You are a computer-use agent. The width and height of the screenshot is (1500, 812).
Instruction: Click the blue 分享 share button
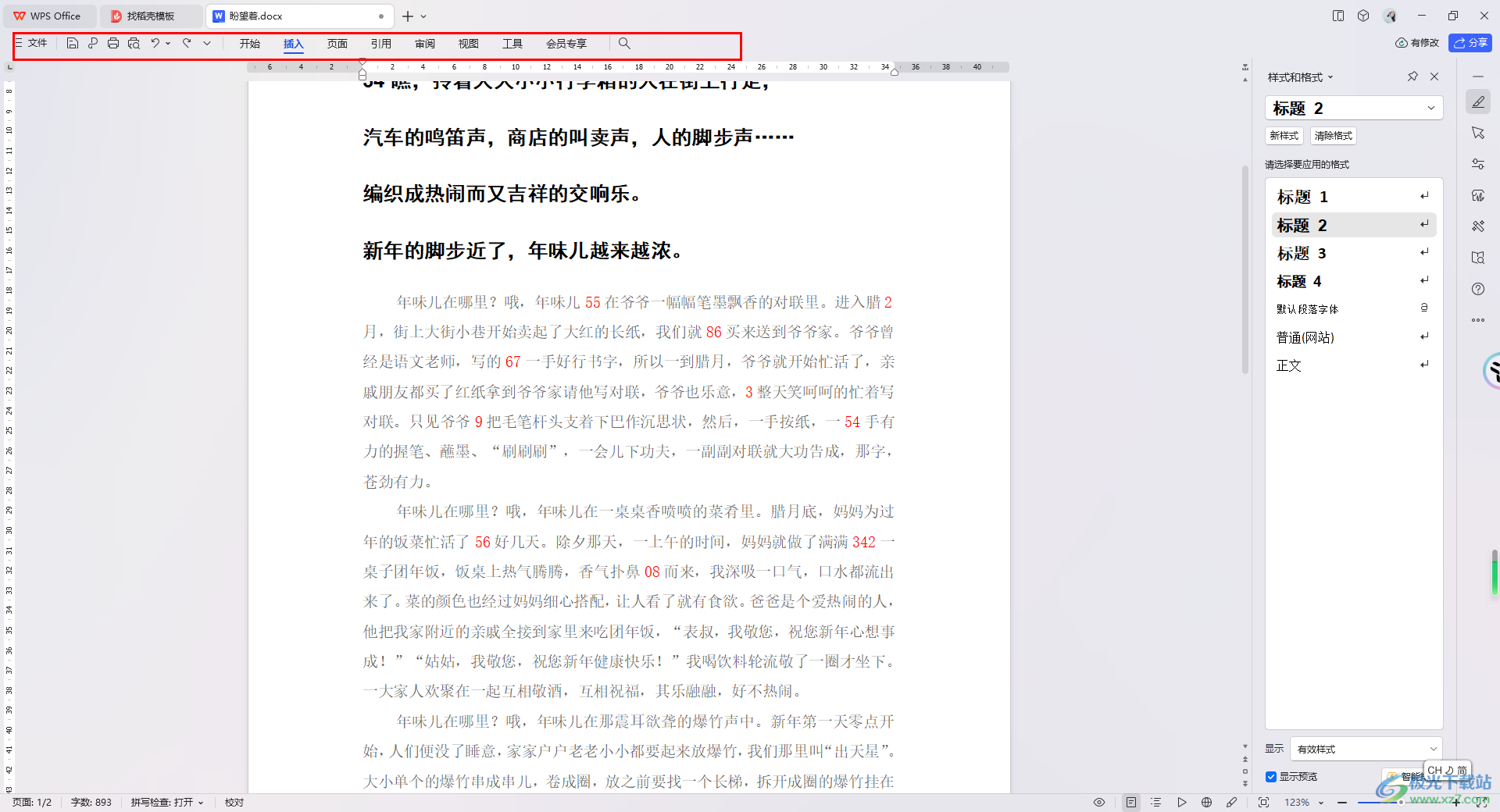coord(1470,43)
